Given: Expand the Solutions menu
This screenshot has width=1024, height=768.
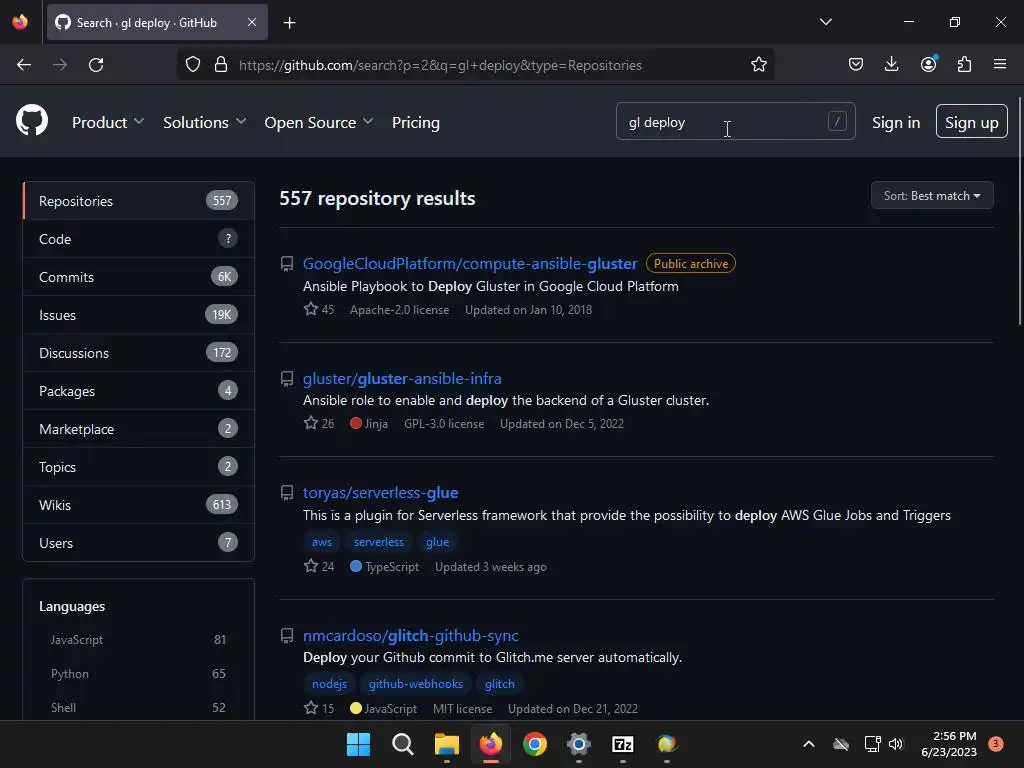Looking at the screenshot, I should (x=204, y=122).
